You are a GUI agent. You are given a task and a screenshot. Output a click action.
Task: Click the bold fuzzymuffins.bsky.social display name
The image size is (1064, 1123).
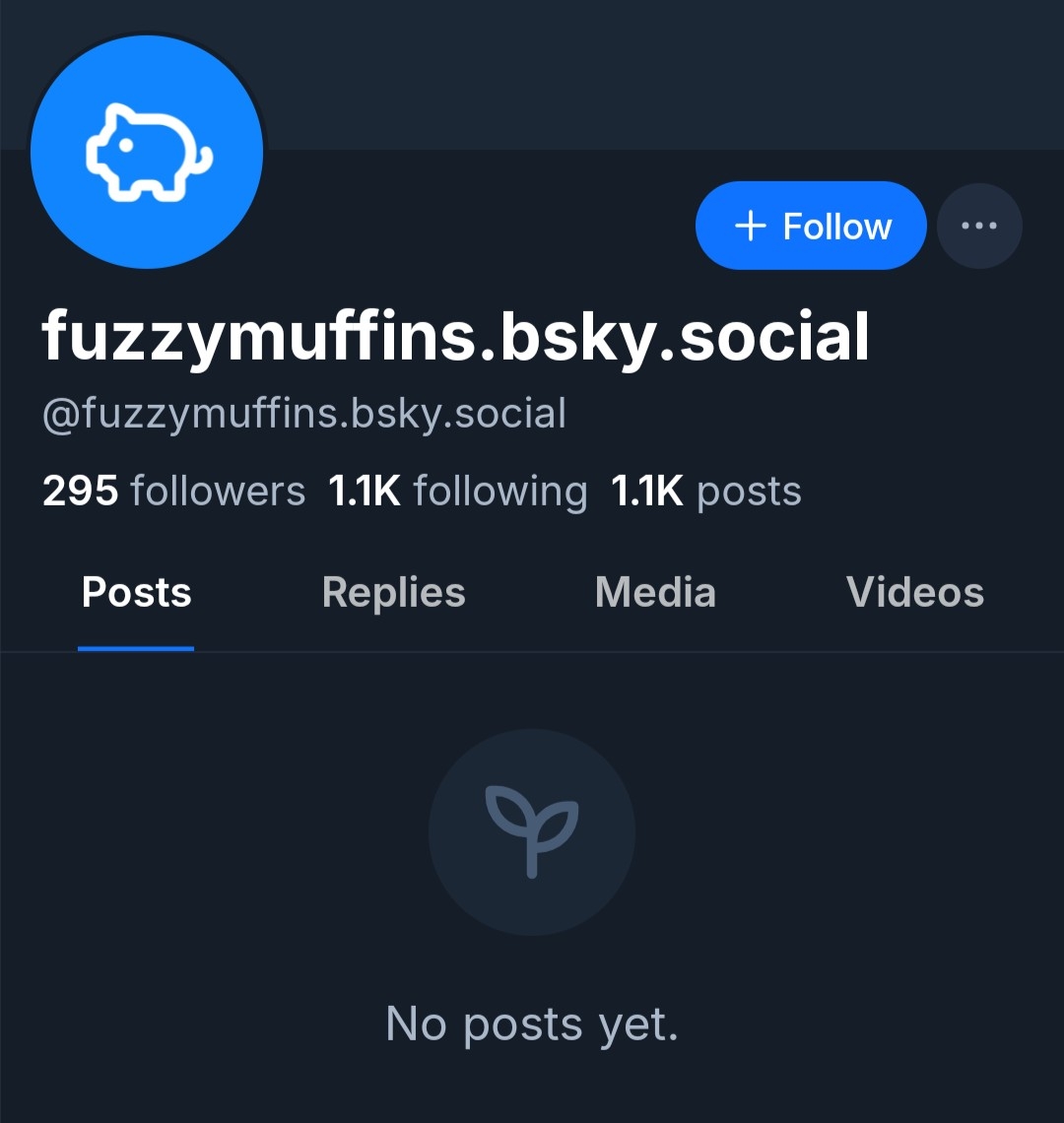[455, 337]
